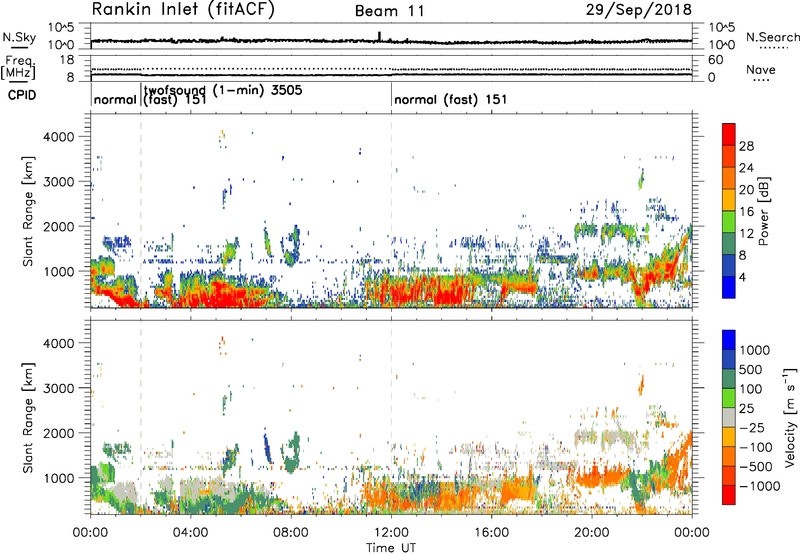Click the '18' frequency axis tick

(x=67, y=60)
